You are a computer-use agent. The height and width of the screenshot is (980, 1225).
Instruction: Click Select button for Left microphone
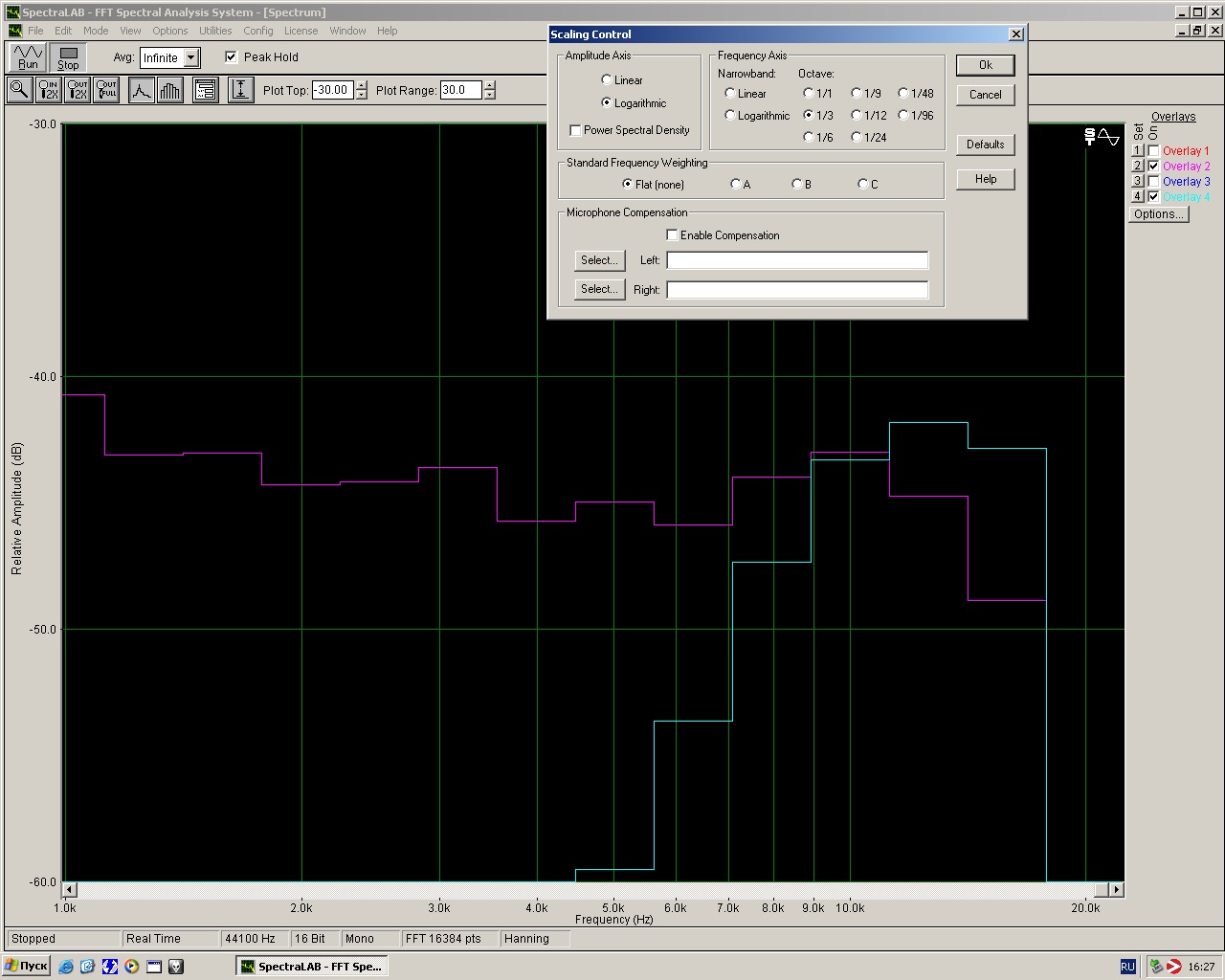599,260
